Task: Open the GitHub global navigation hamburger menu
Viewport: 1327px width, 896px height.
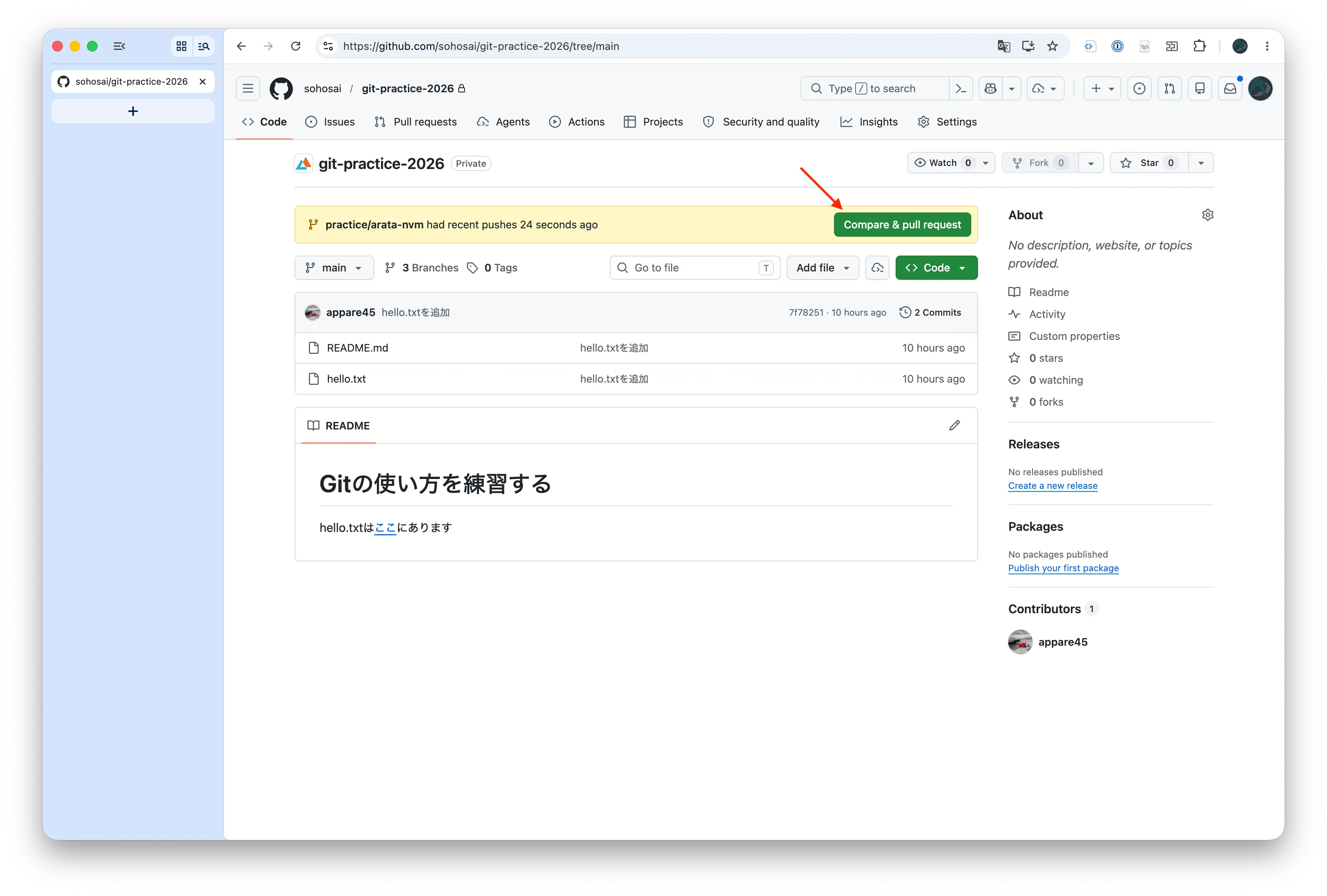Action: [x=248, y=88]
